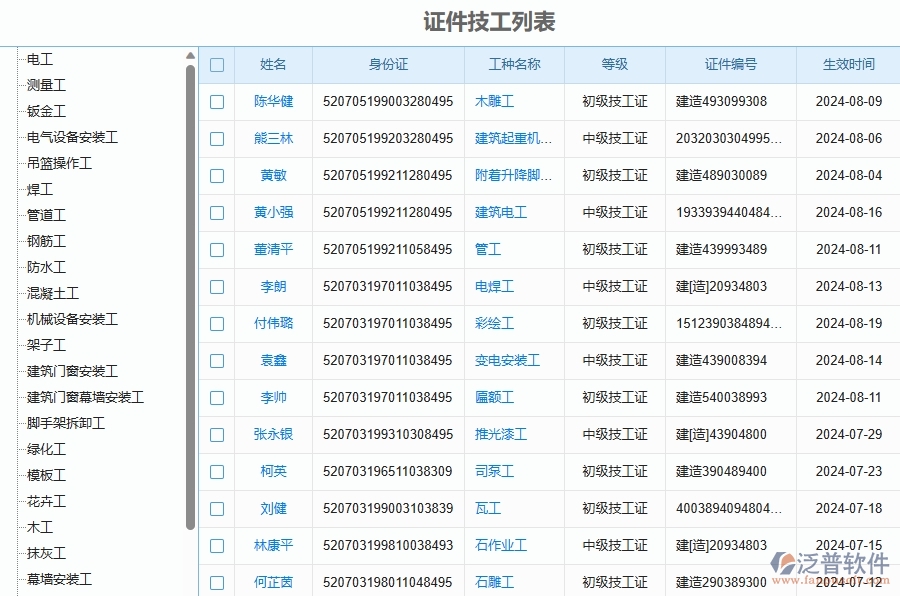Check the checkbox for 陈华健's row

217,101
